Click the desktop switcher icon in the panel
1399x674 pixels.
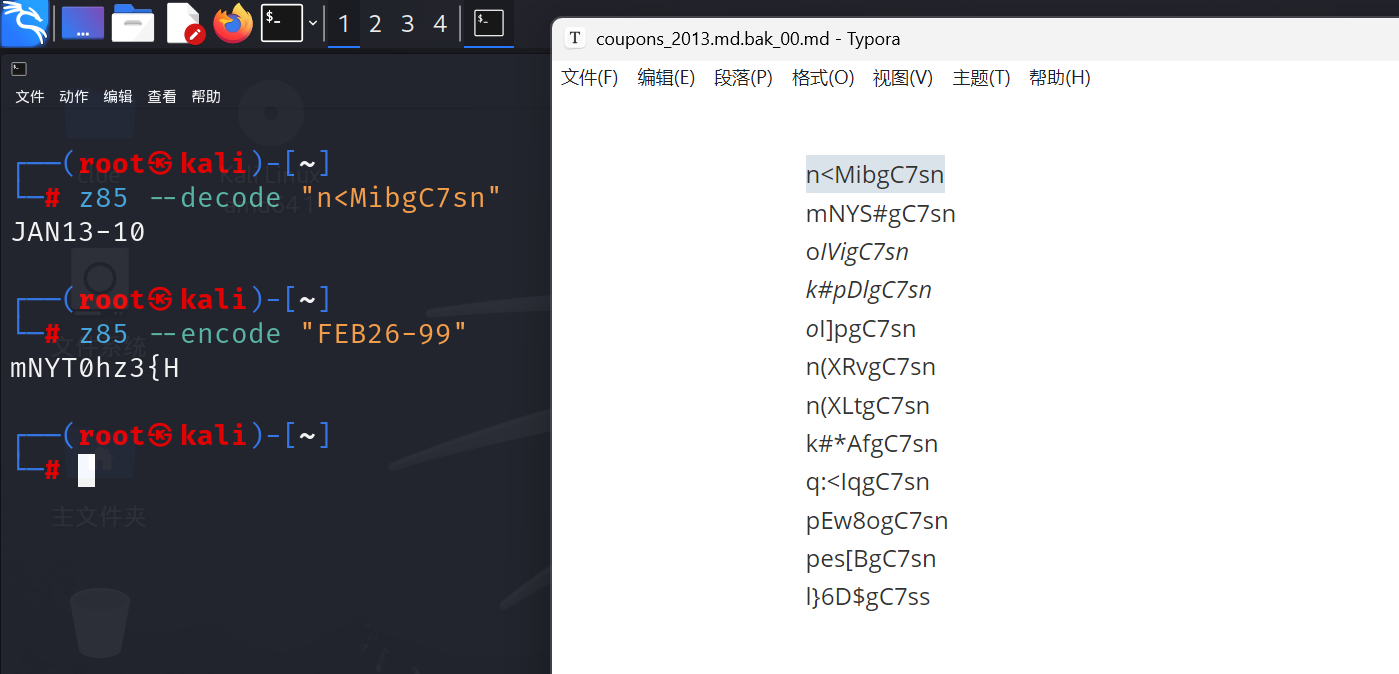[x=83, y=23]
